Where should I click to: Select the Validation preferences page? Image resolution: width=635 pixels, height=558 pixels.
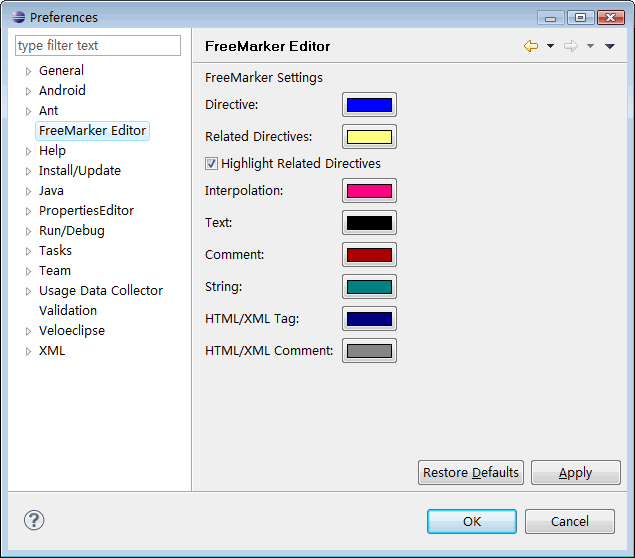[x=68, y=311]
